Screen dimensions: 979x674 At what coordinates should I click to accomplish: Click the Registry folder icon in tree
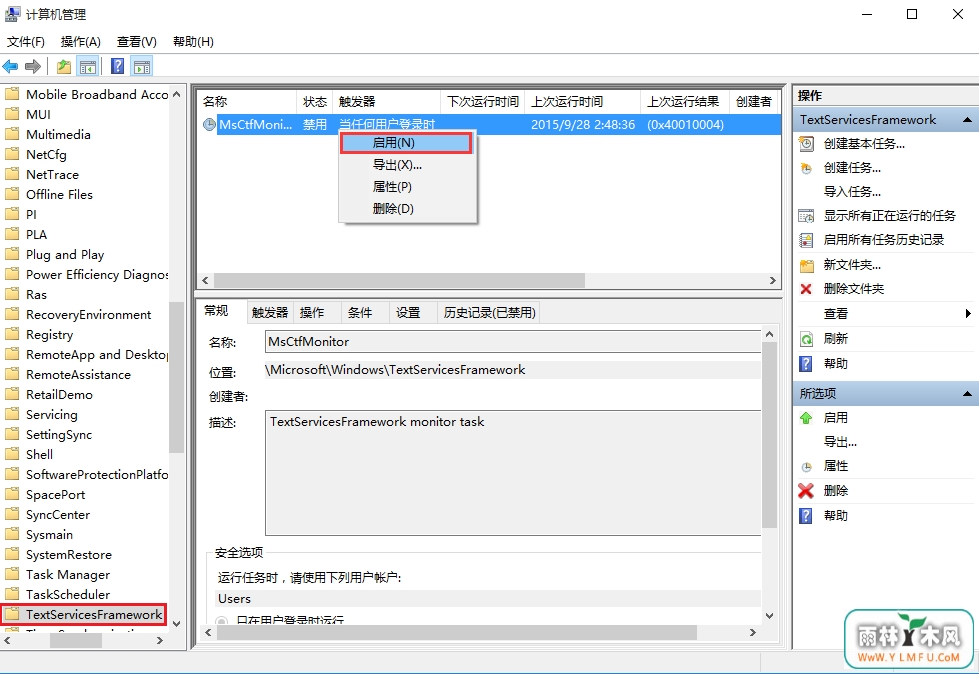pyautogui.click(x=12, y=335)
